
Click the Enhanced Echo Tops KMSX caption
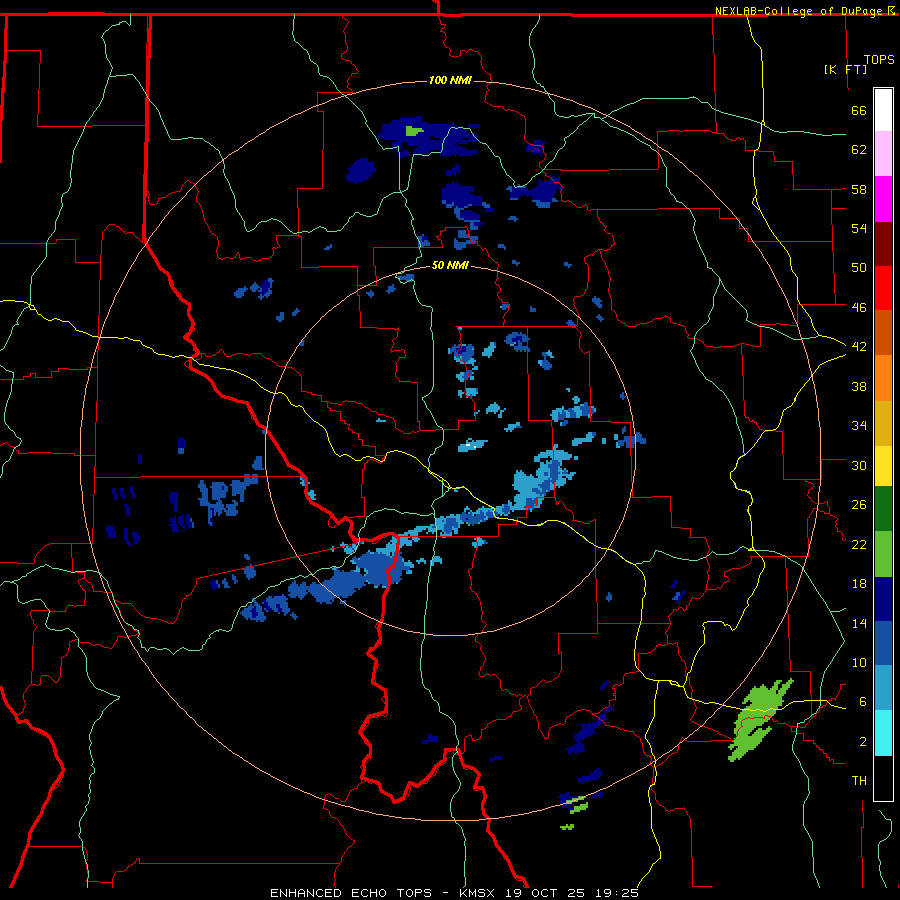pos(454,893)
